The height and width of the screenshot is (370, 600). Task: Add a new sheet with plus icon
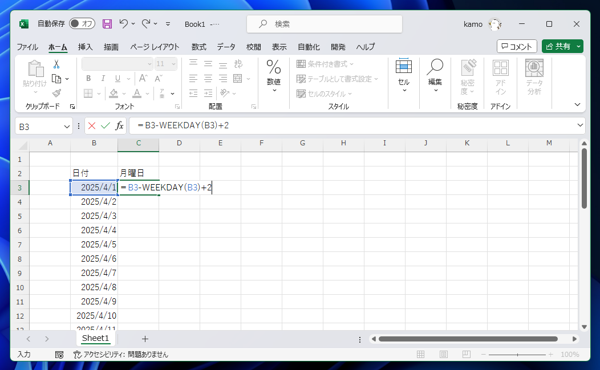[145, 339]
